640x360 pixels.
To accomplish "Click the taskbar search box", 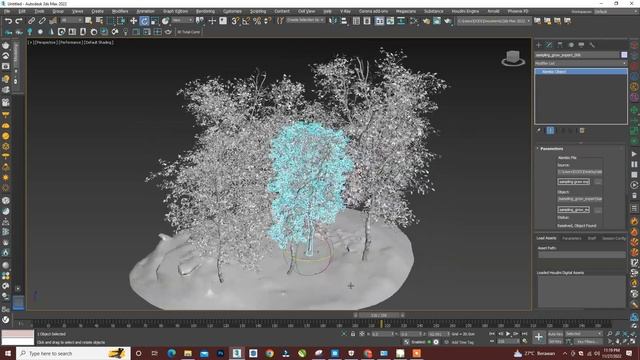I will point(73,353).
